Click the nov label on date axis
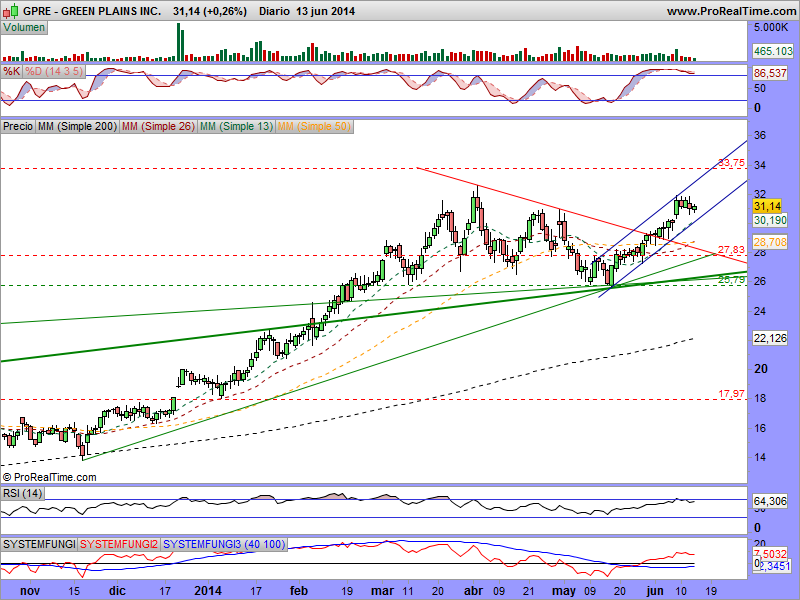The image size is (800, 600). [x=30, y=591]
